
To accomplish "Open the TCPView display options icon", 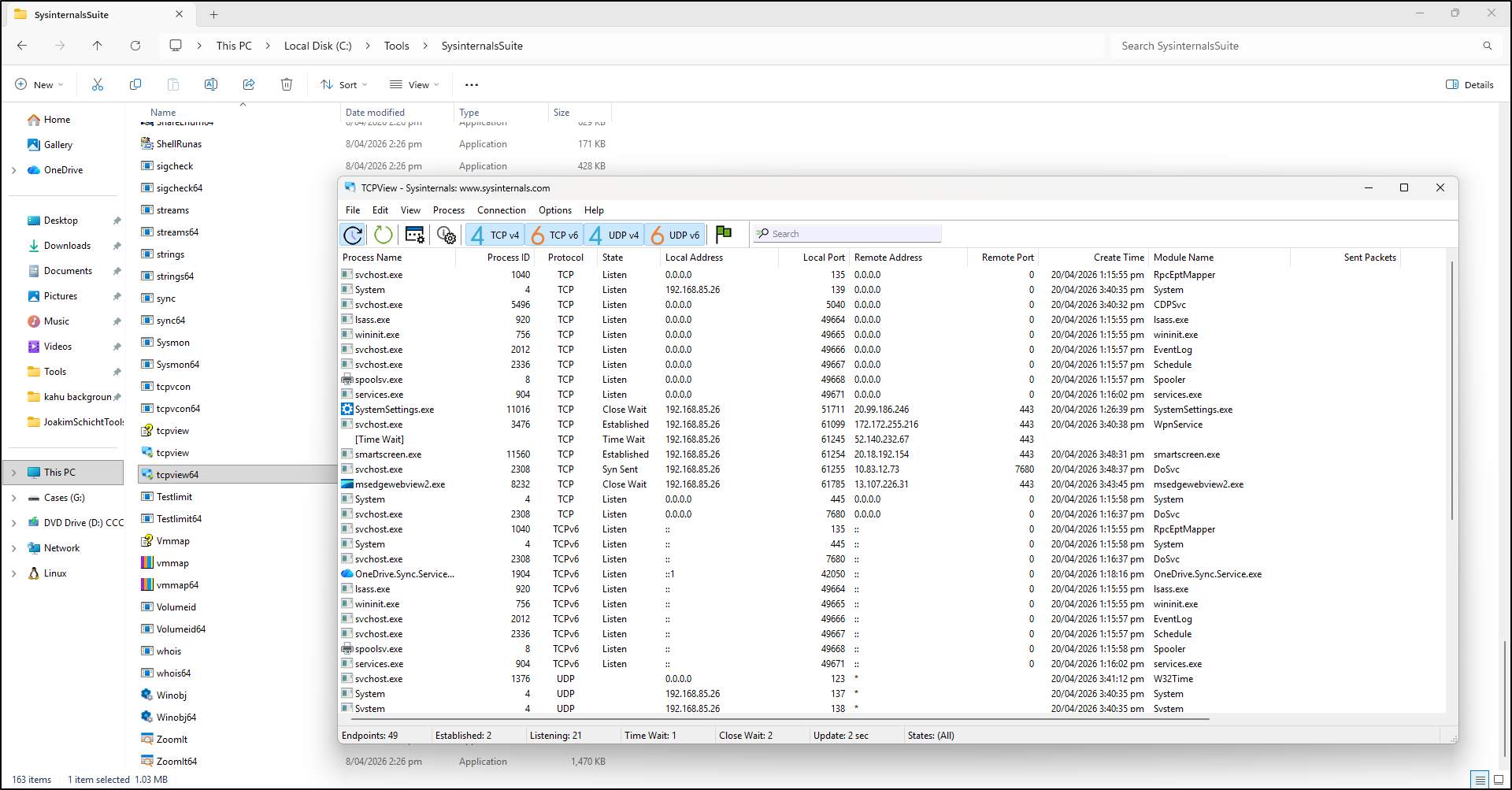I will (x=415, y=235).
